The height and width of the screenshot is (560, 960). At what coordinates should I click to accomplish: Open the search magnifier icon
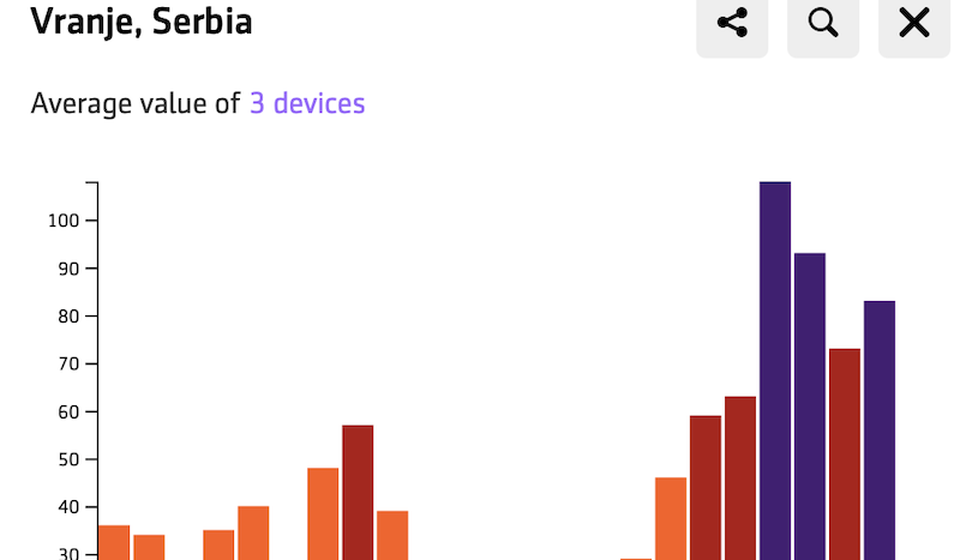pyautogui.click(x=823, y=23)
